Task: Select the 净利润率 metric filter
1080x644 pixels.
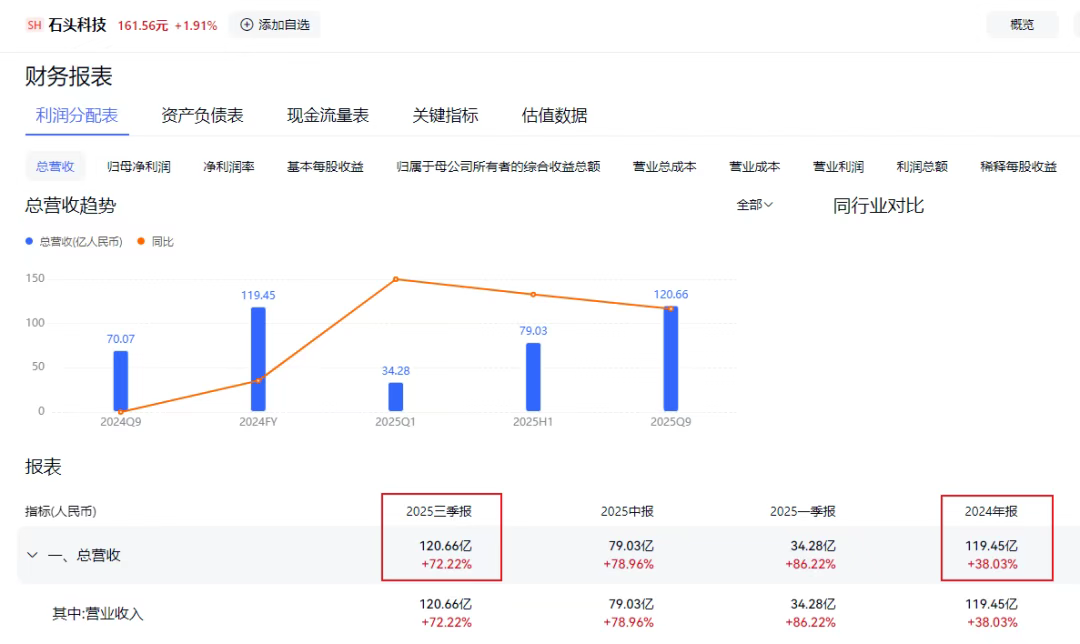Action: point(229,167)
